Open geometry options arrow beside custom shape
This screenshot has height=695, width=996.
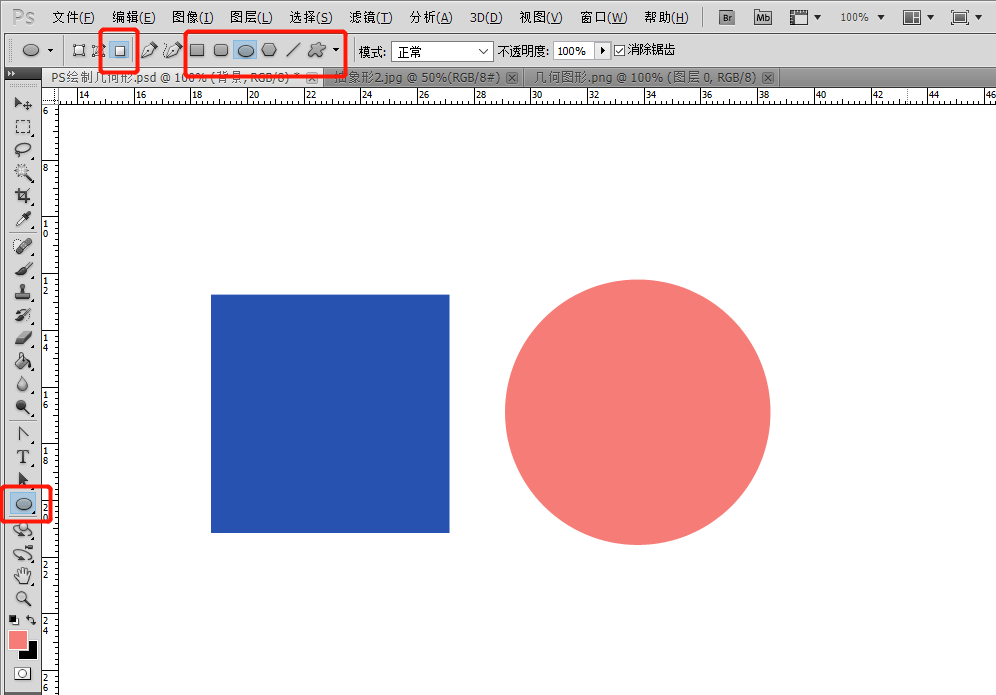[336, 50]
